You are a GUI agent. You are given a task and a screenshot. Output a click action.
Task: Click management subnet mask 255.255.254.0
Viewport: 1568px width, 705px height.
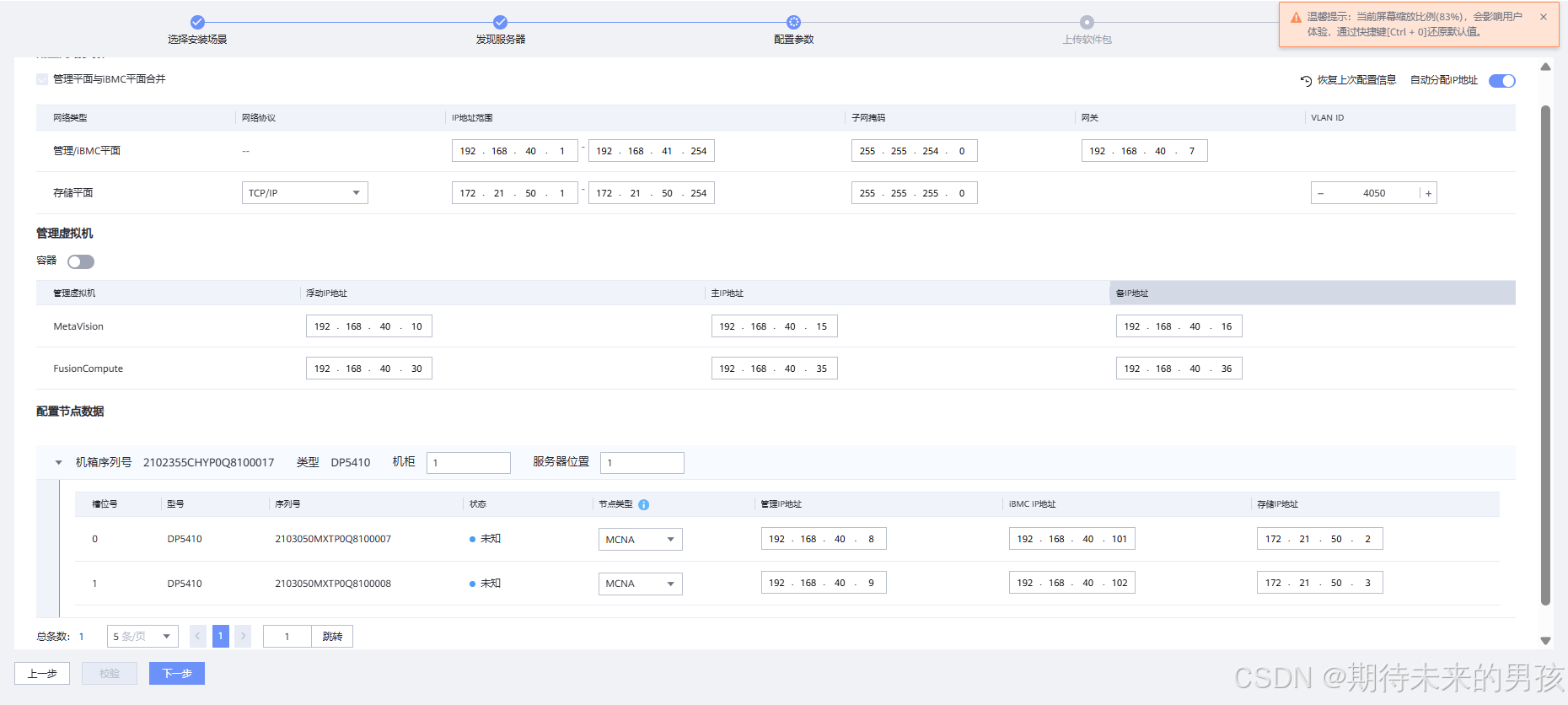point(915,151)
